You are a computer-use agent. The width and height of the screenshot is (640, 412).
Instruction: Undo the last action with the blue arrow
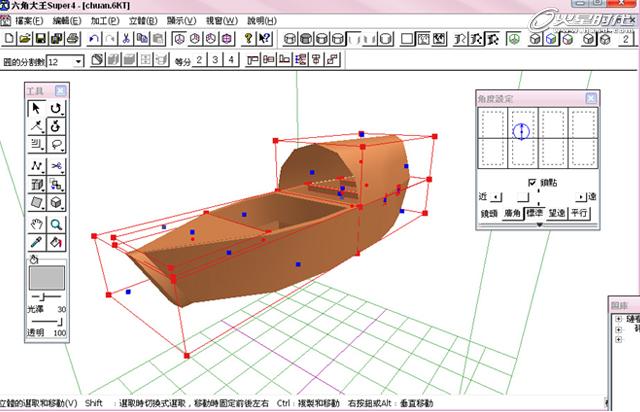(94, 39)
